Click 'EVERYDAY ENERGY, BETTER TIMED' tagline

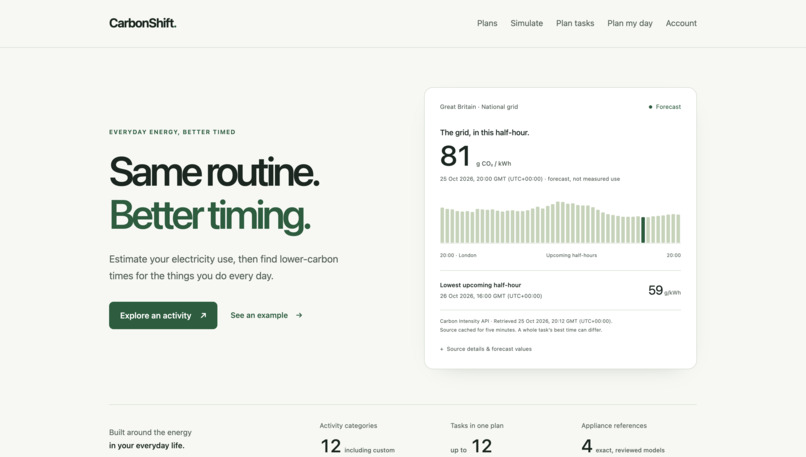[x=172, y=132]
